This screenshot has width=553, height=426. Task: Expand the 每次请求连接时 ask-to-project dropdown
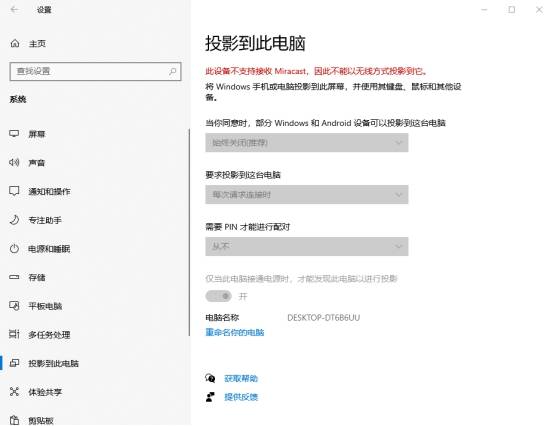click(x=307, y=194)
